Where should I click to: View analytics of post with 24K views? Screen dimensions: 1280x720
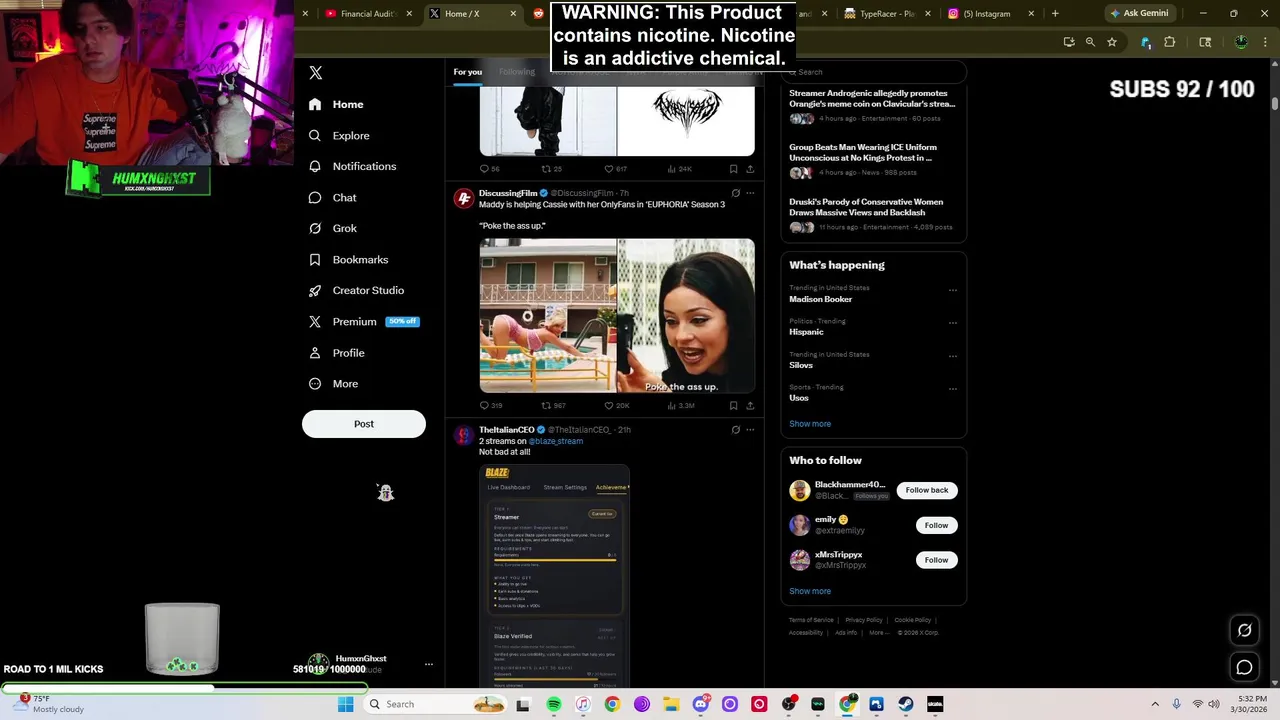[x=679, y=169]
